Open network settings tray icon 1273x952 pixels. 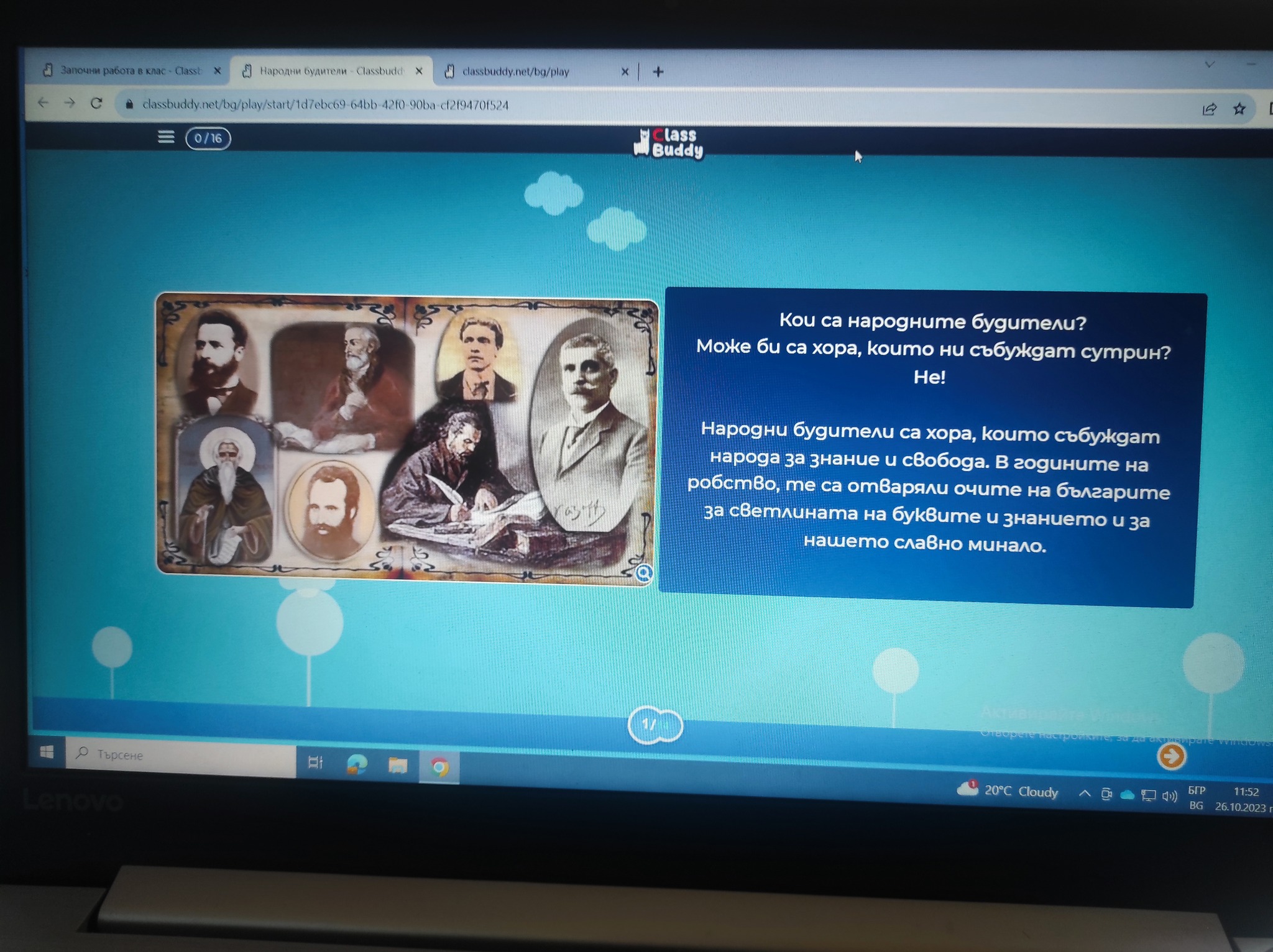(x=1148, y=796)
